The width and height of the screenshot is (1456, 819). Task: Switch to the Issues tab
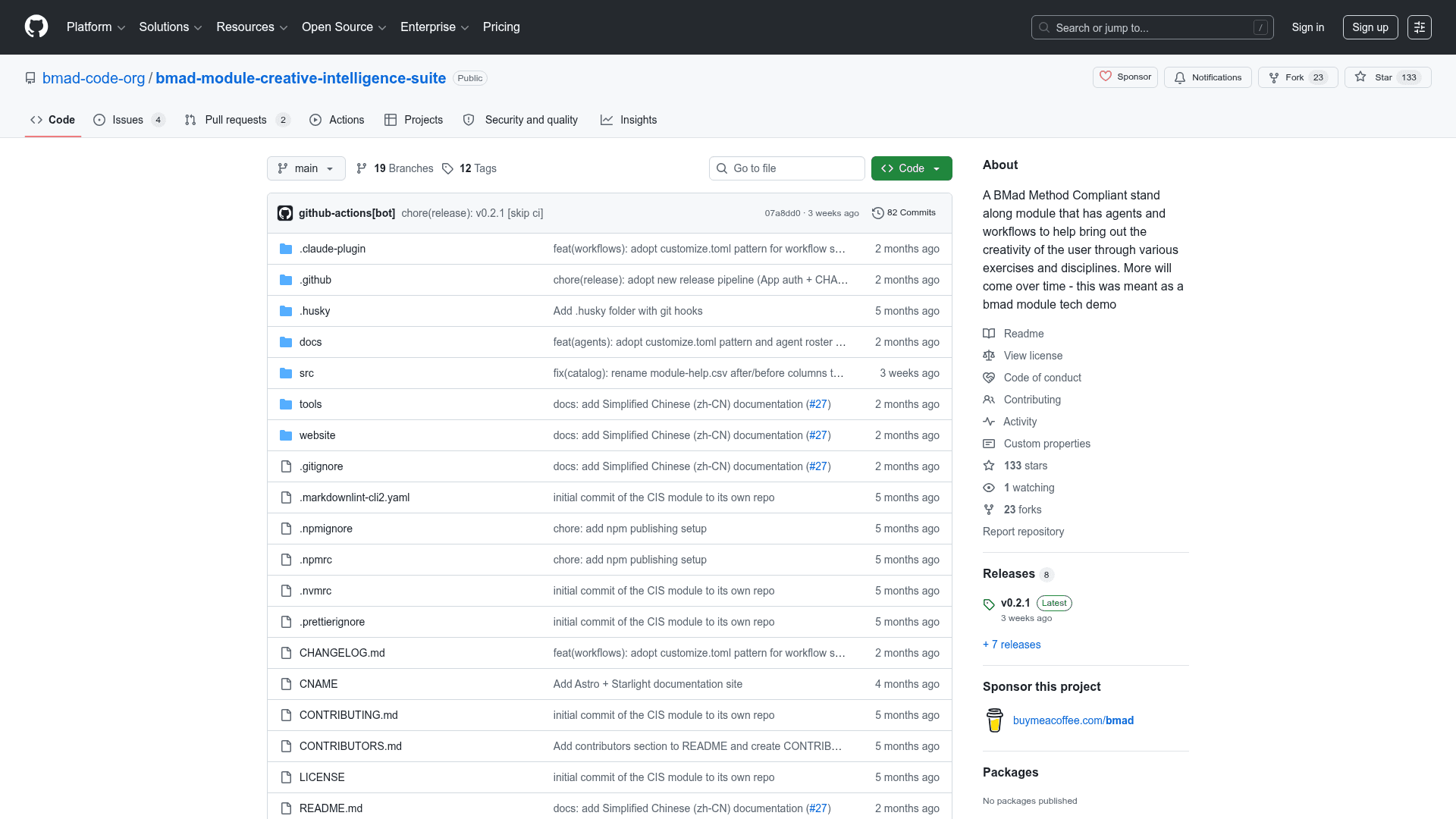pyautogui.click(x=129, y=120)
